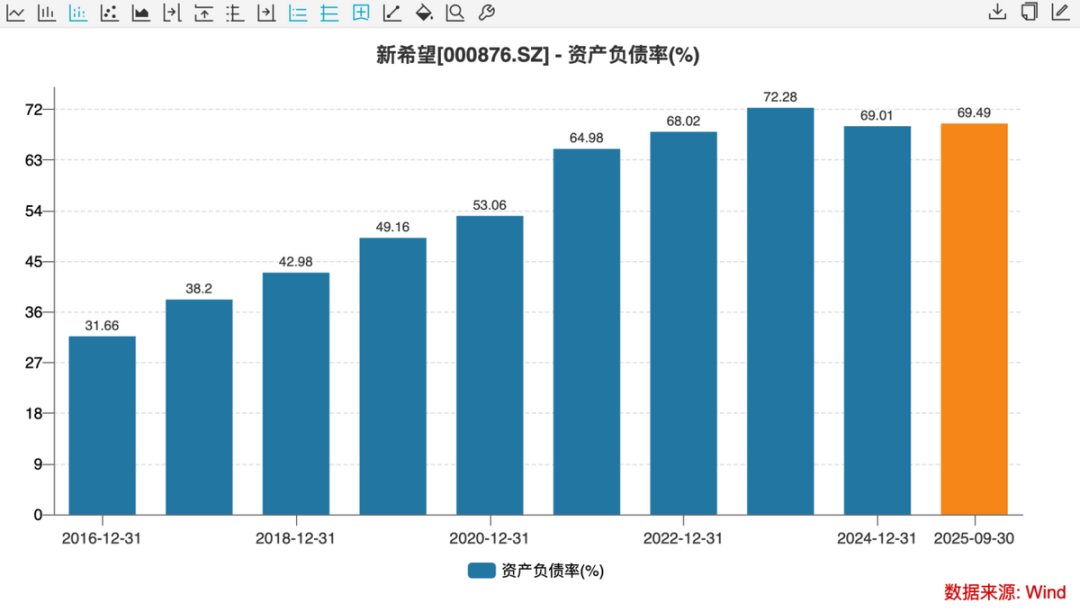
Task: Click the x-axis label 2022-12-31
Action: pyautogui.click(x=683, y=538)
